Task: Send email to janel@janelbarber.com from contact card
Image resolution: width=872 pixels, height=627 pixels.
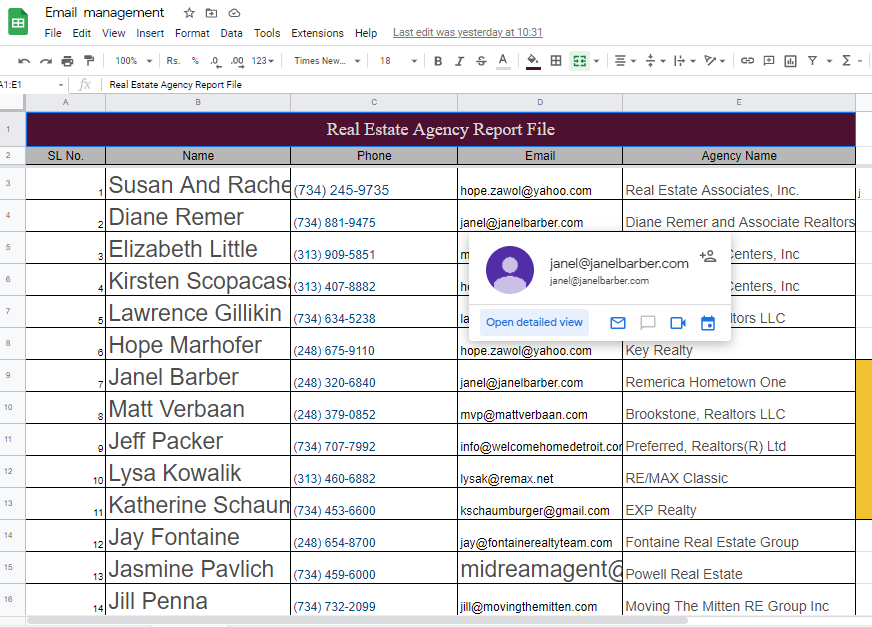Action: [617, 323]
